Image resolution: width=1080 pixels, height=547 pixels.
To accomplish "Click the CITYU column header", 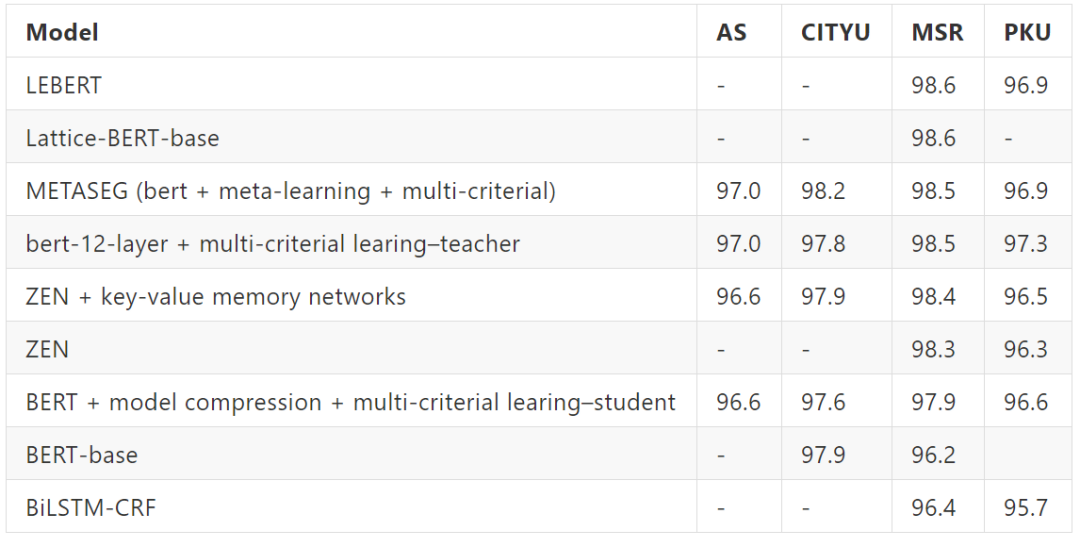I will coord(835,32).
